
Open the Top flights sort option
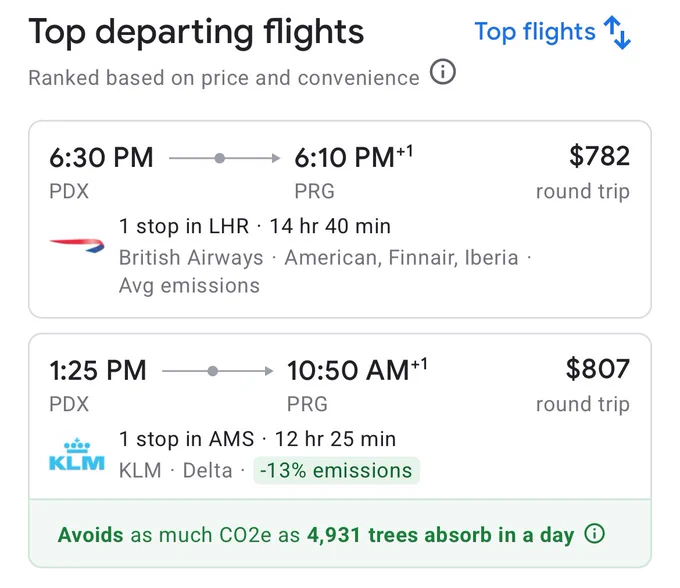click(552, 32)
